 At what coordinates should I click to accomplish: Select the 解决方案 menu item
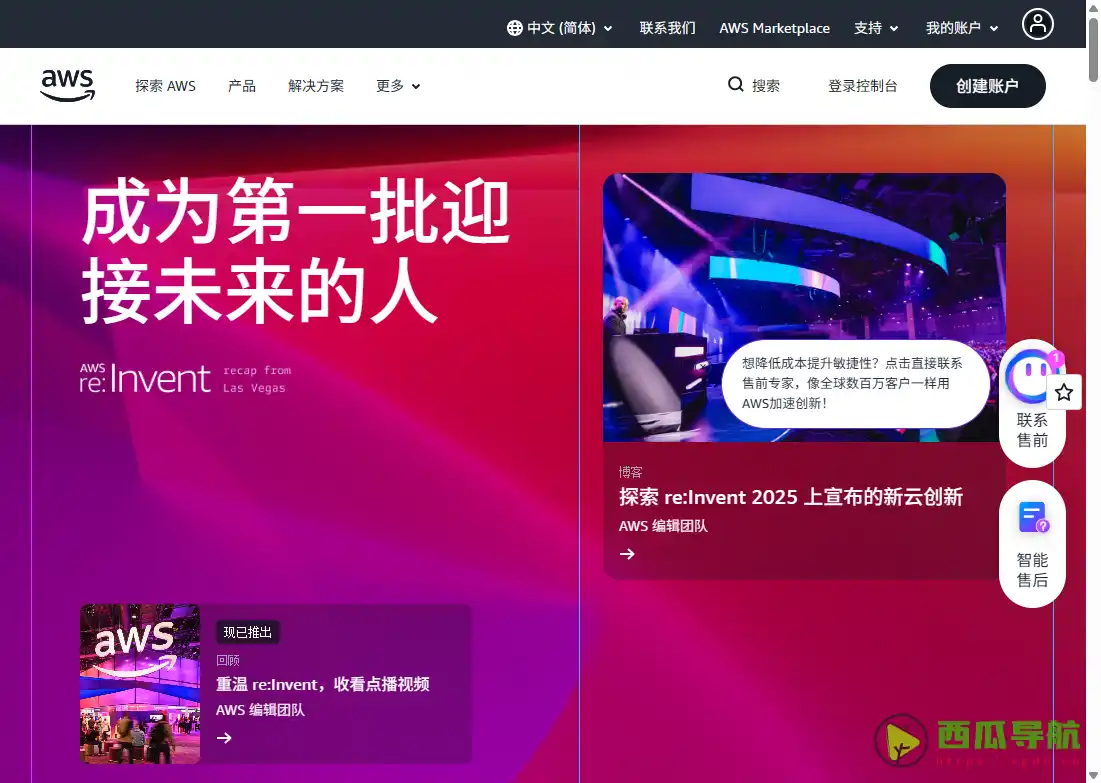(x=315, y=86)
